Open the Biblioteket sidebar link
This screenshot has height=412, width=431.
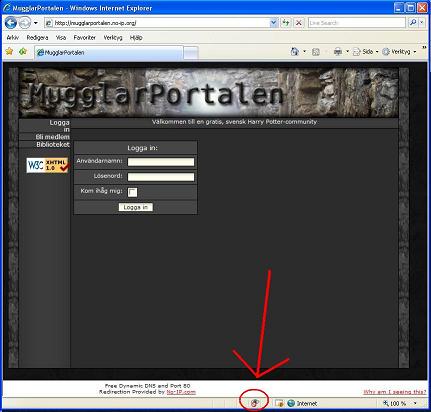coord(53,145)
